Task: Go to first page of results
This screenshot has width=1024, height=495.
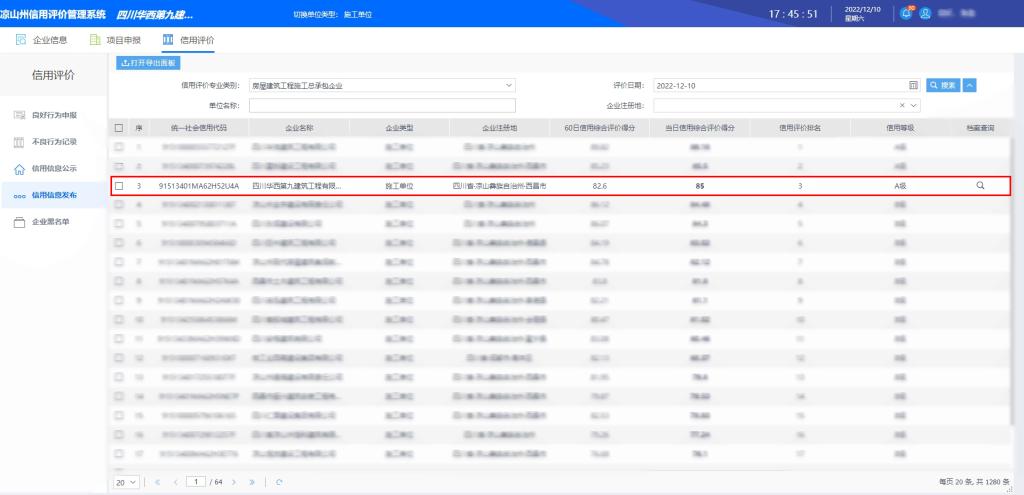Action: click(157, 482)
